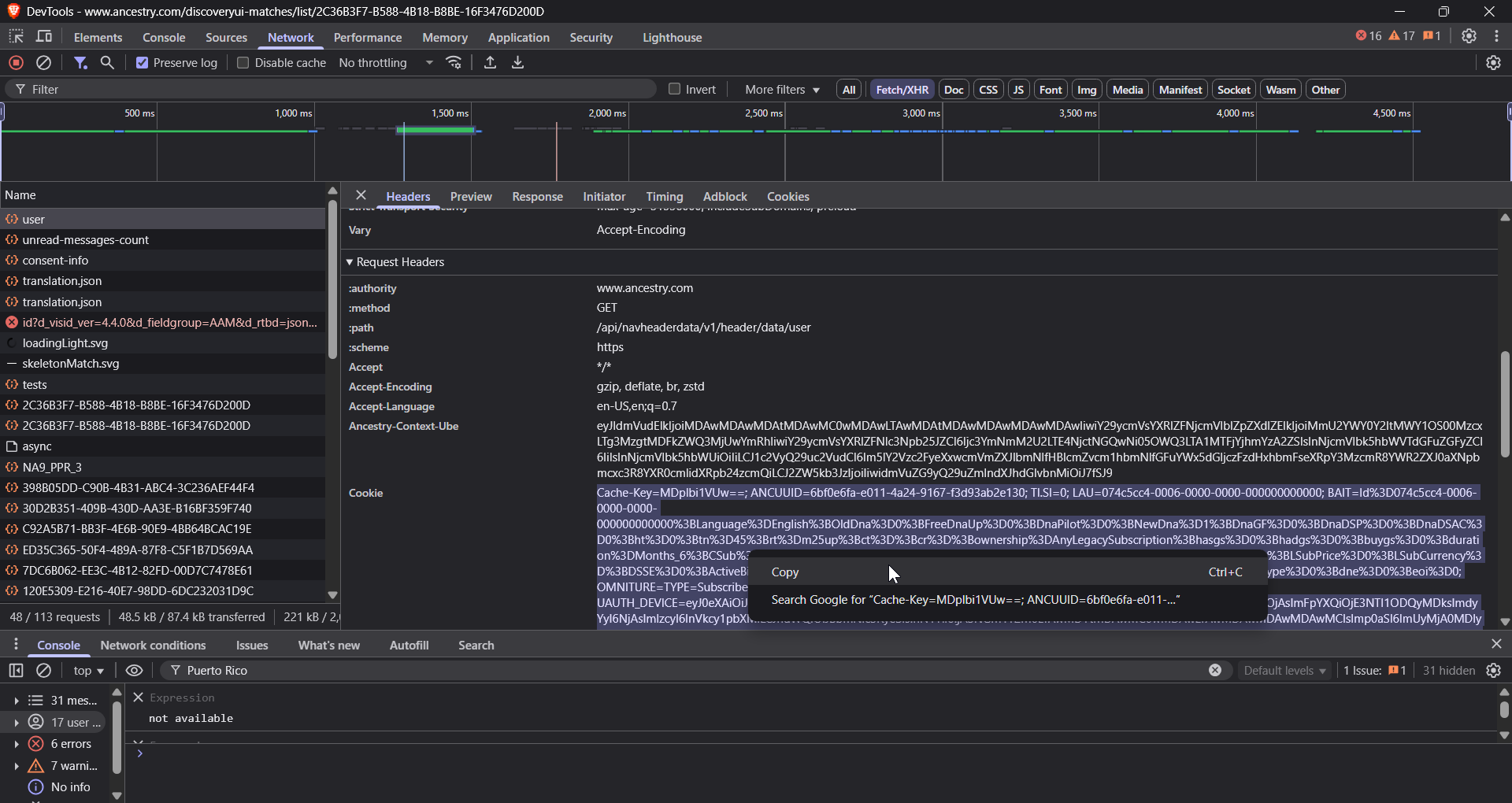Screen dimensions: 1512x803
Task: Open DevTools customize three-dot menu
Action: tap(1496, 36)
